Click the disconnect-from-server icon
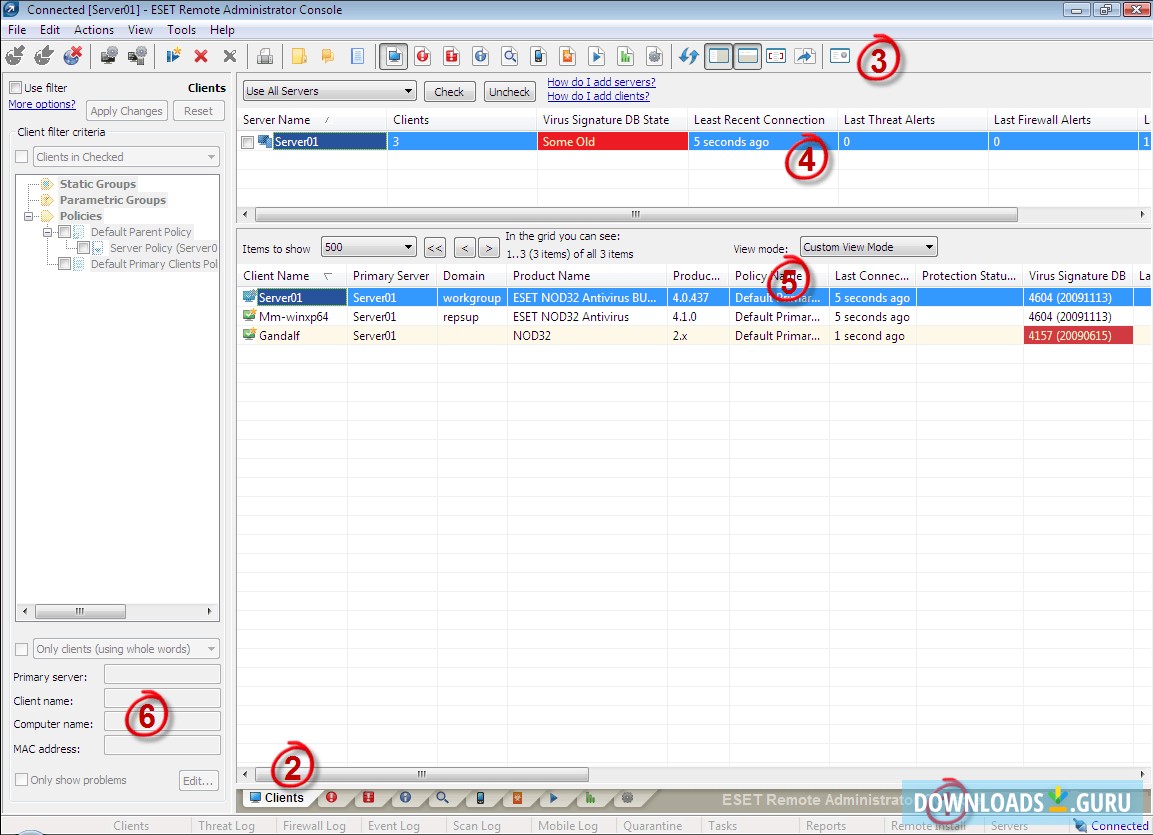 pos(70,56)
